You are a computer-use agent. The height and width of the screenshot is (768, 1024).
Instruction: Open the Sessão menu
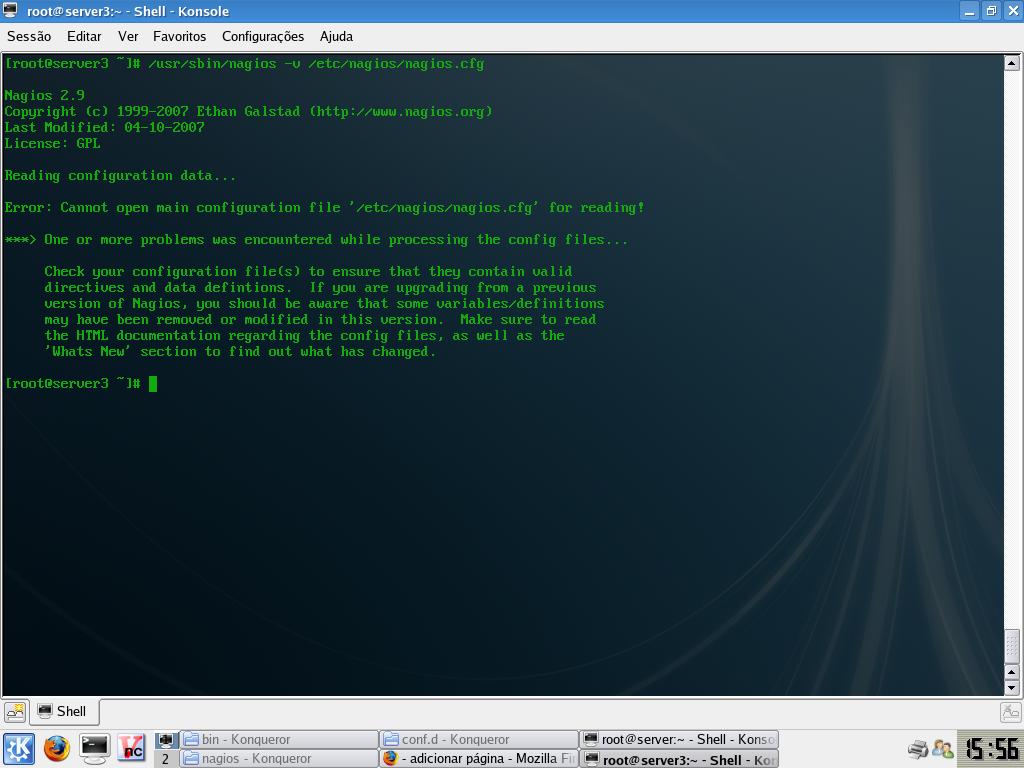(29, 37)
